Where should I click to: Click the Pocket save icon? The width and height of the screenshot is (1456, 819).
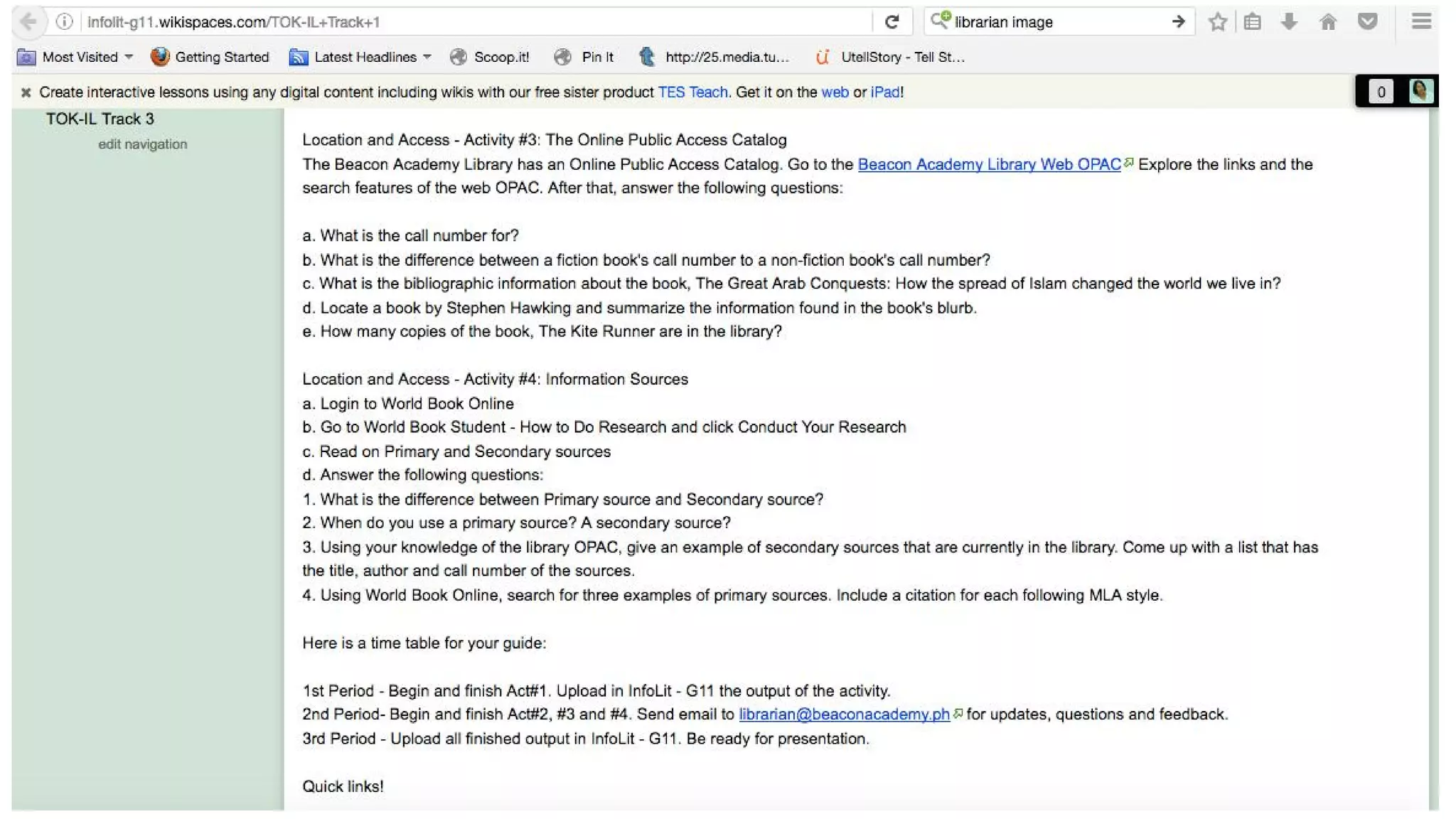click(x=1367, y=22)
